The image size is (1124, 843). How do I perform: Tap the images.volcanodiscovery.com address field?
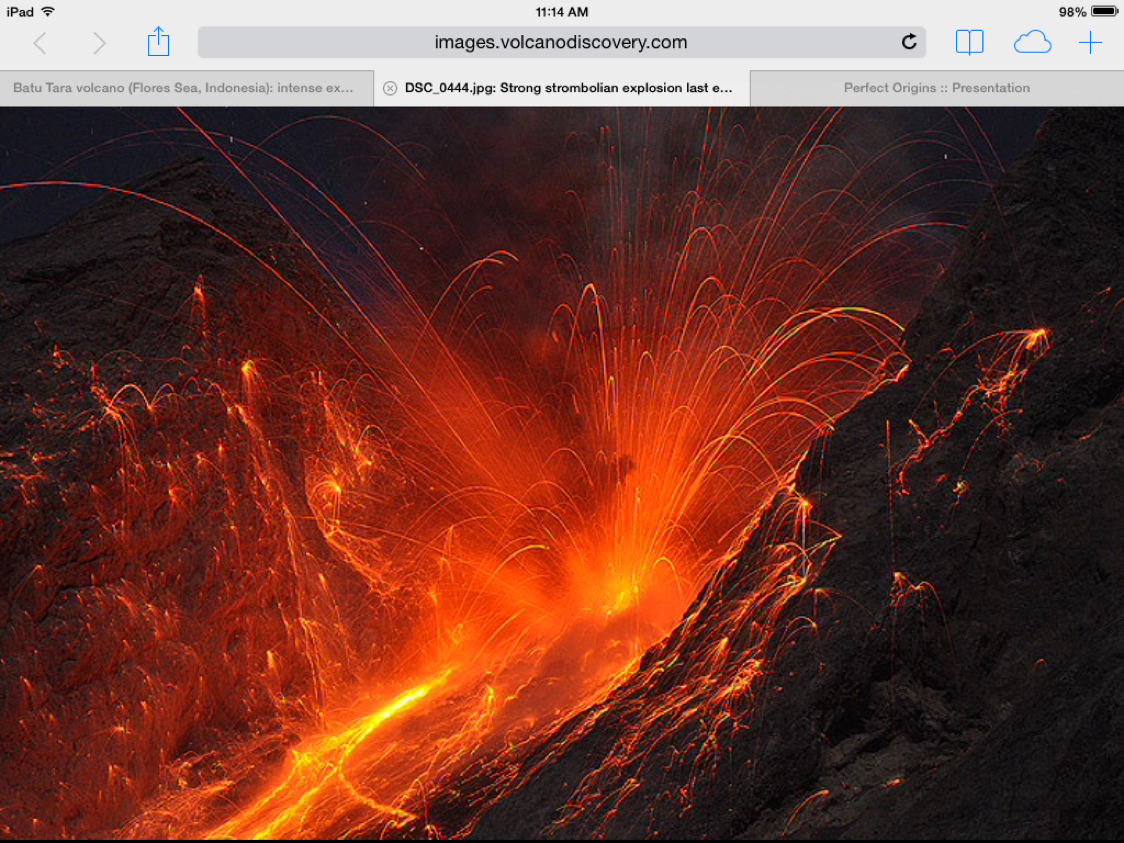pyautogui.click(x=560, y=42)
